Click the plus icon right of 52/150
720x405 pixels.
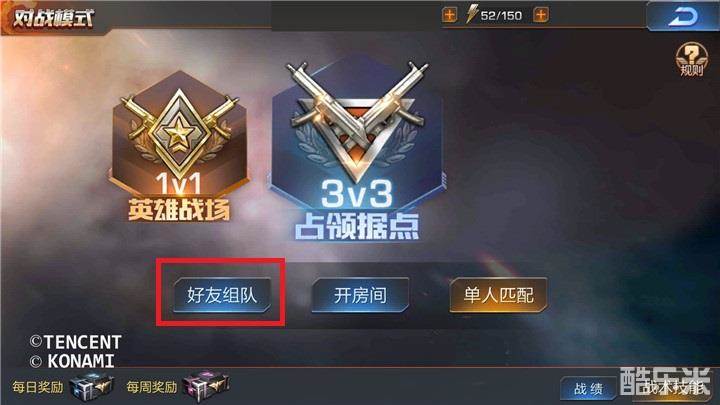pos(541,15)
